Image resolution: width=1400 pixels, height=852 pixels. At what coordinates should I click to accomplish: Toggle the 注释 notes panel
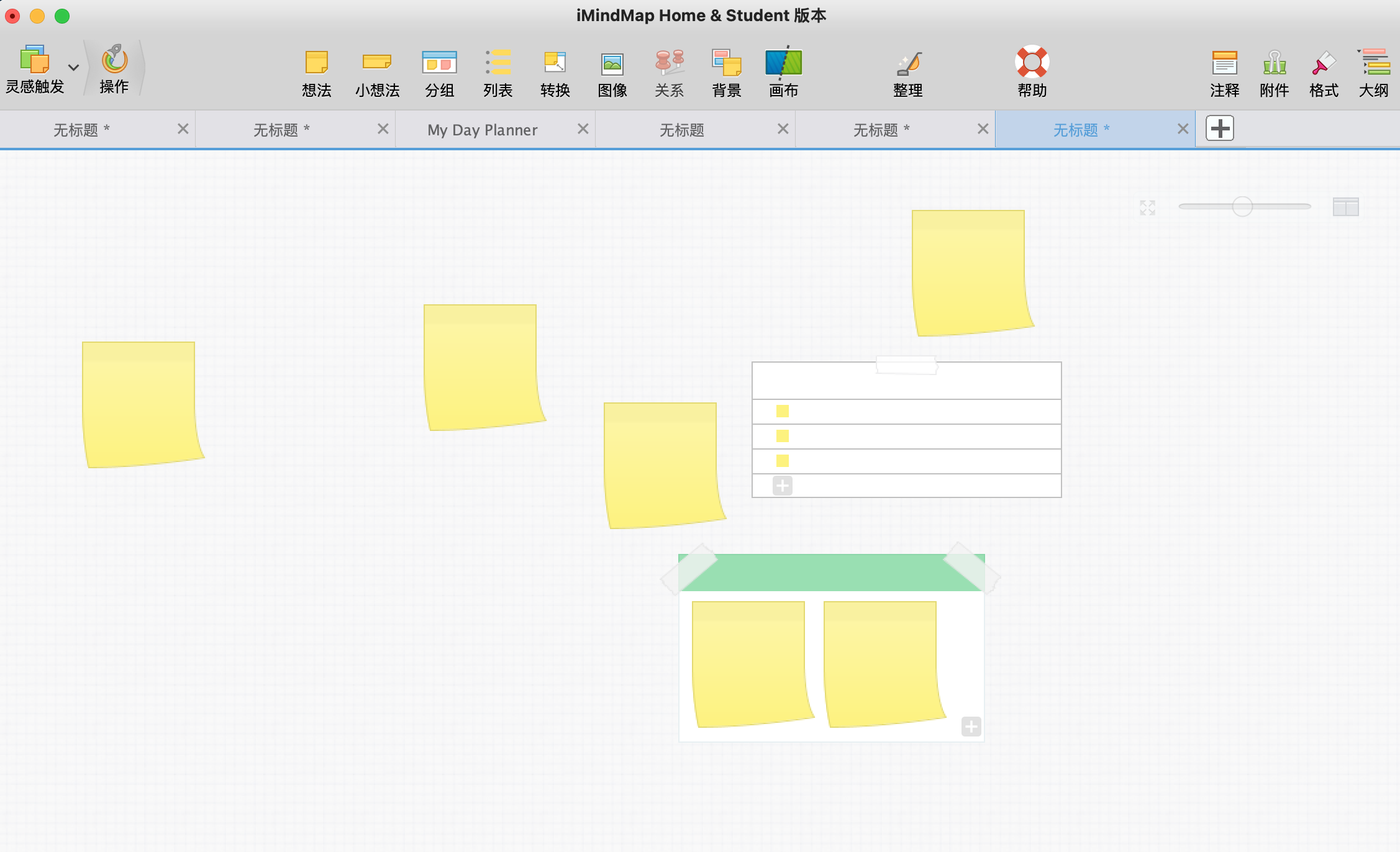point(1224,63)
